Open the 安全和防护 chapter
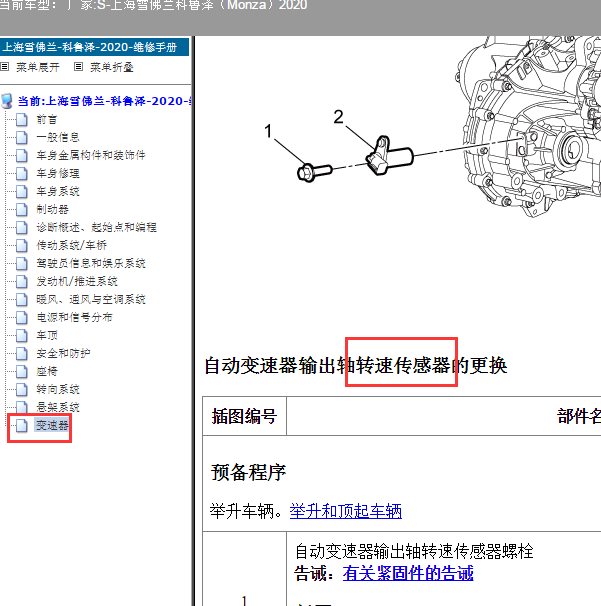 pos(63,353)
